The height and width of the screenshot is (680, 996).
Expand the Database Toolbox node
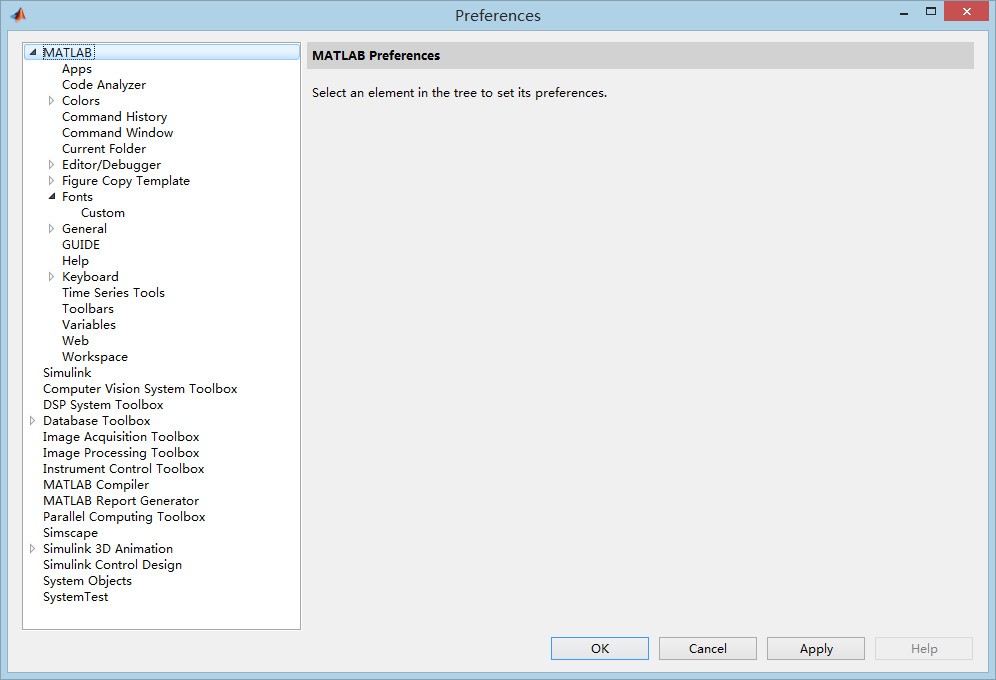coord(33,421)
